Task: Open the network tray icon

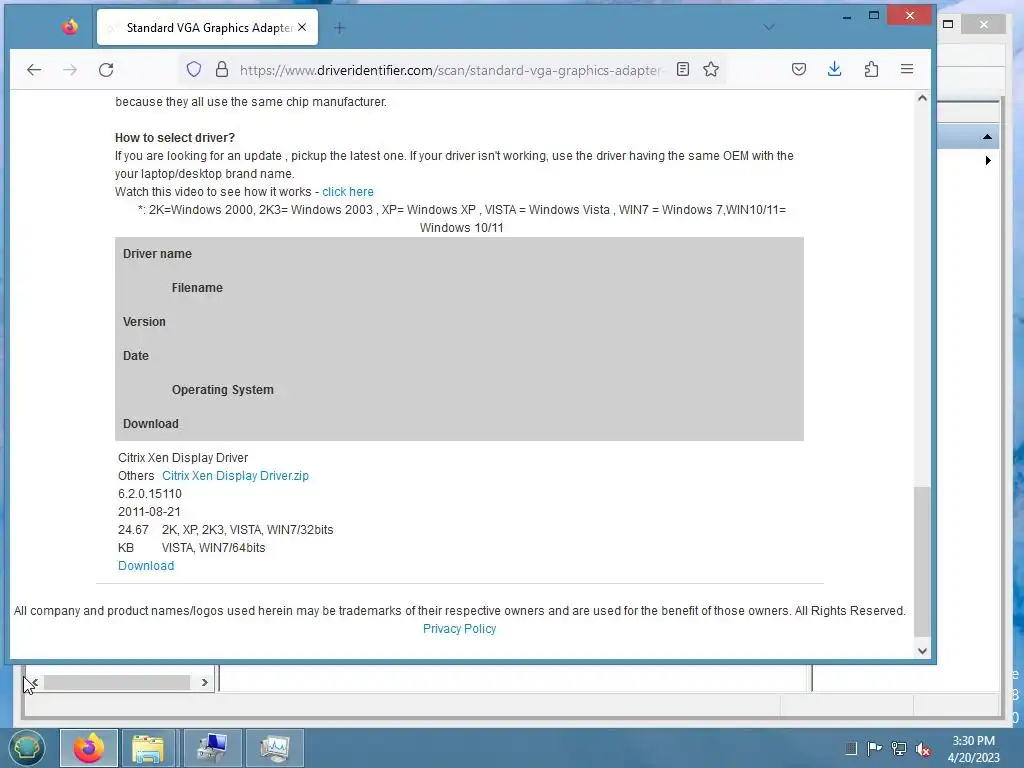Action: pos(899,748)
